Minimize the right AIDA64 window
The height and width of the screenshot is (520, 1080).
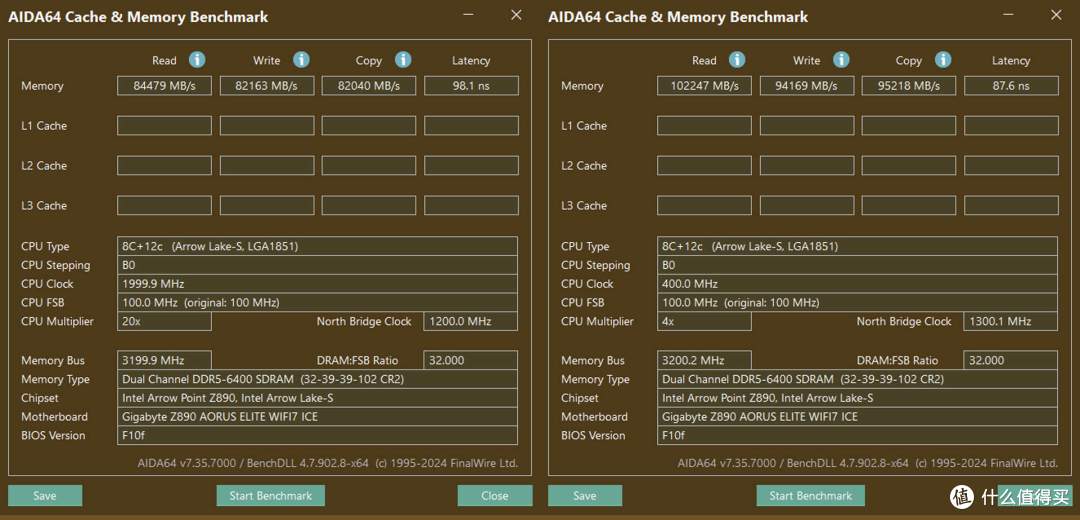point(1008,15)
